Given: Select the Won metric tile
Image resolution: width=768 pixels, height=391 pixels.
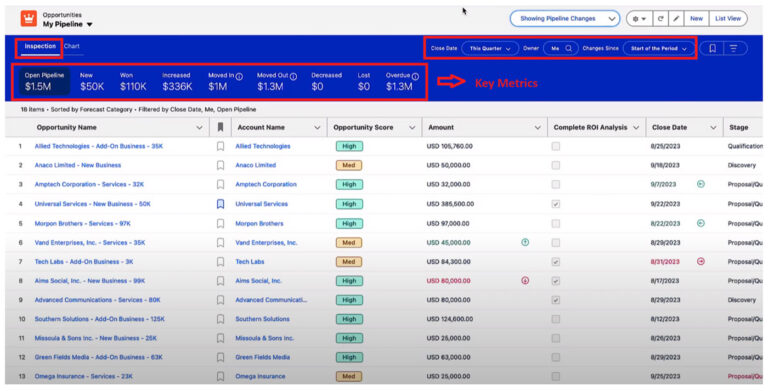Looking at the screenshot, I should (x=133, y=82).
